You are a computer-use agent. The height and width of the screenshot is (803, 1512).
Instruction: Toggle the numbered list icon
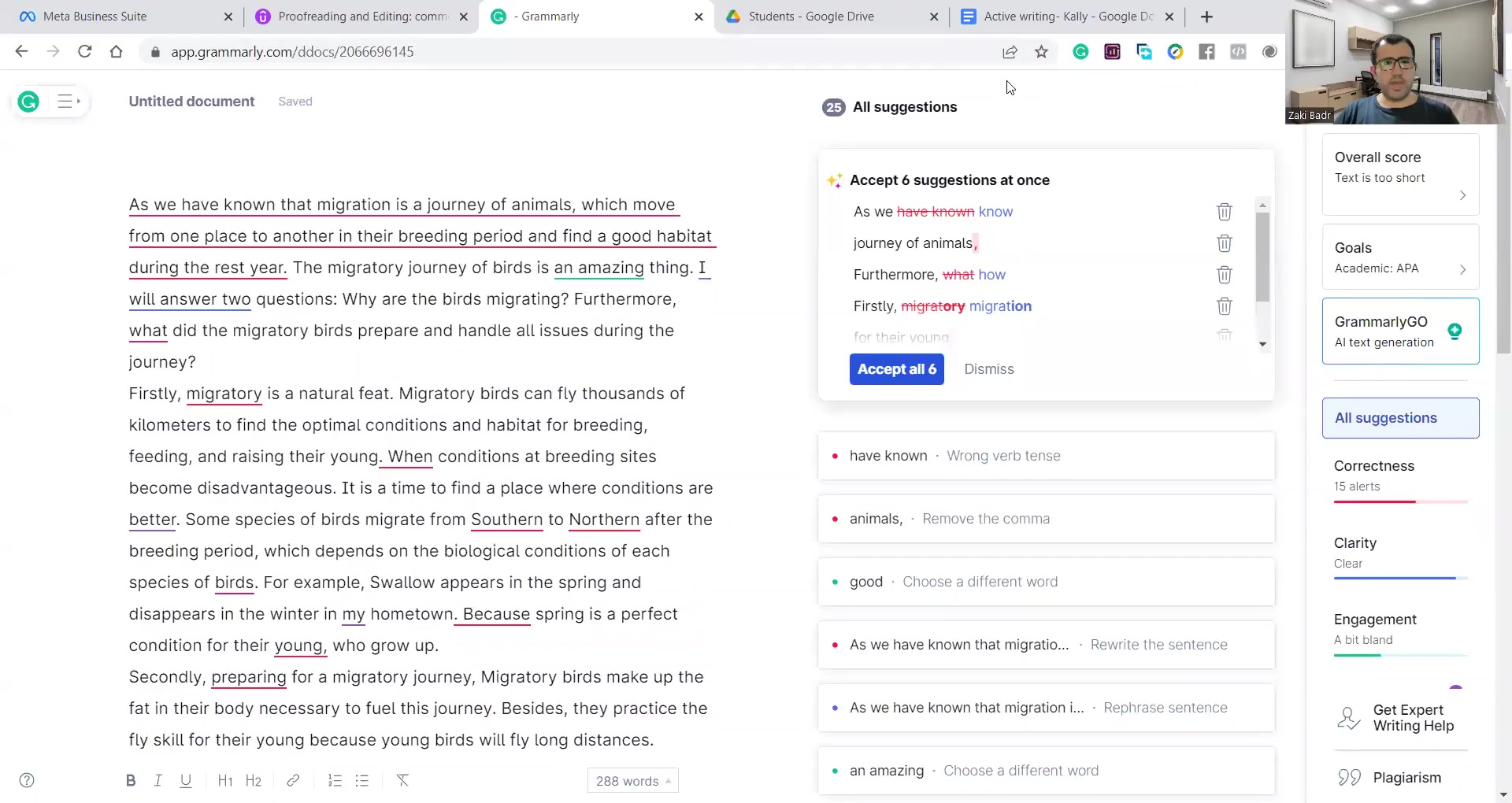pyautogui.click(x=335, y=780)
